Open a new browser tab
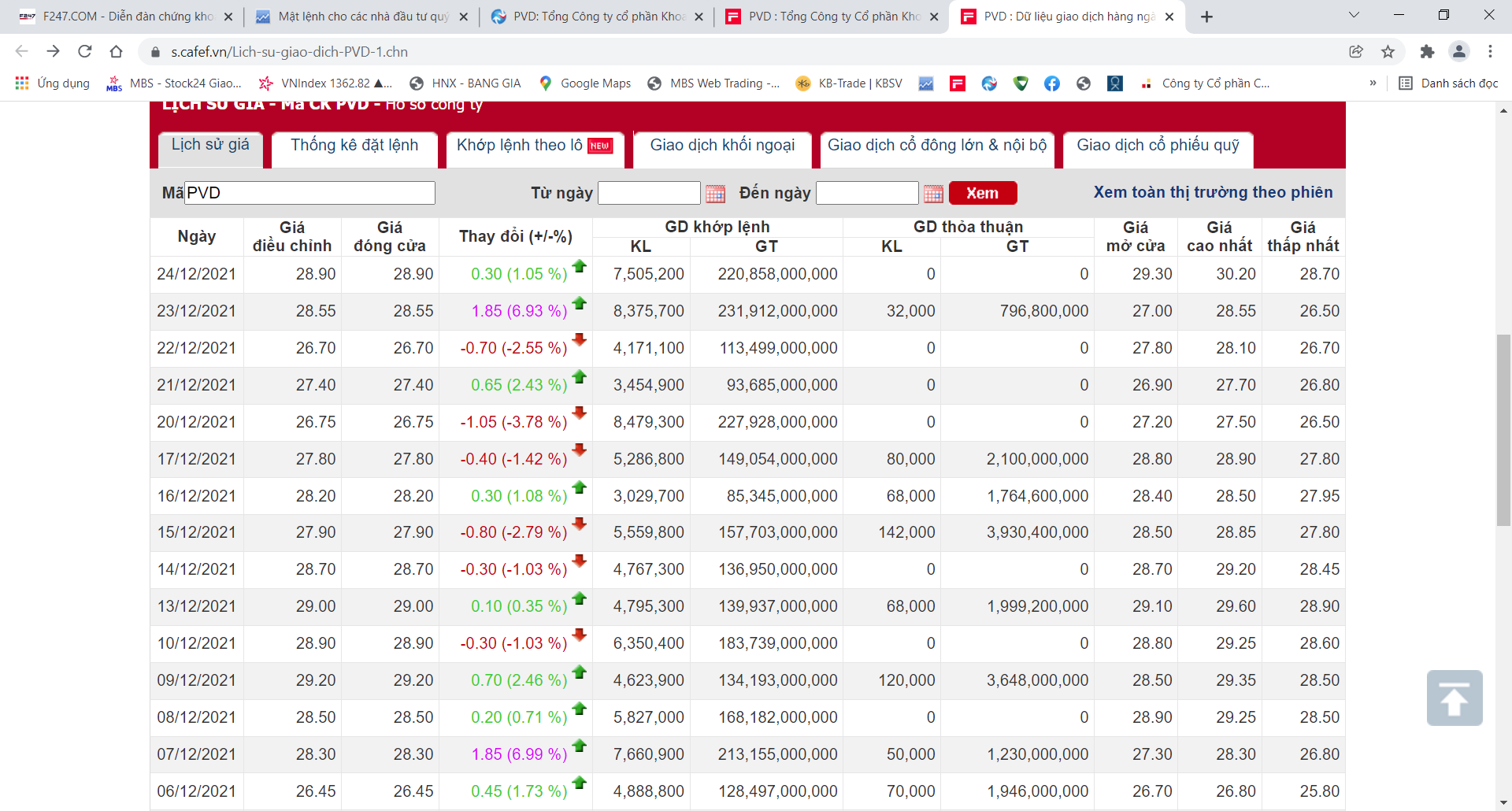The width and height of the screenshot is (1512, 811). coord(1206,17)
